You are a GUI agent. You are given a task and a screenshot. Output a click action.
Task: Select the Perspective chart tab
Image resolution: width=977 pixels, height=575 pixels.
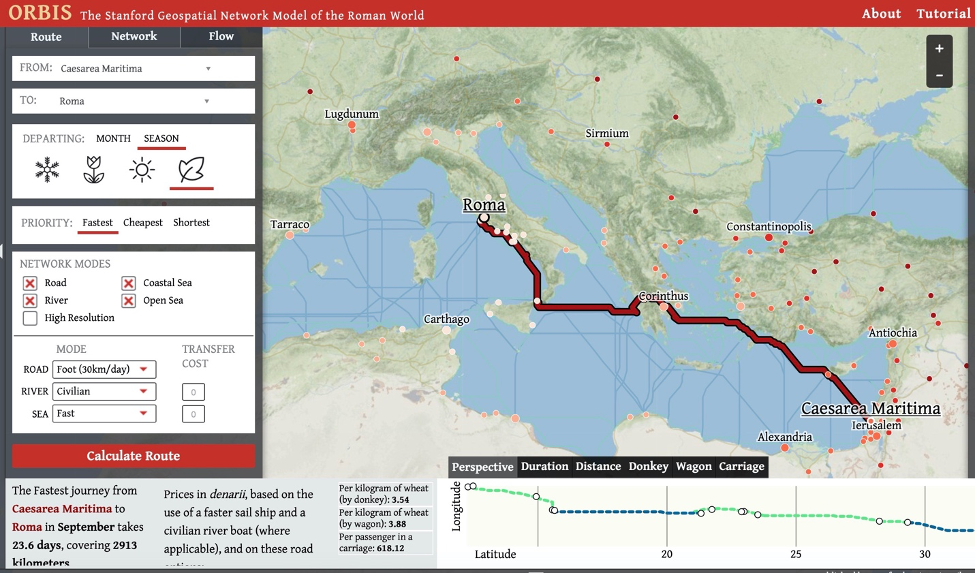[x=482, y=467]
